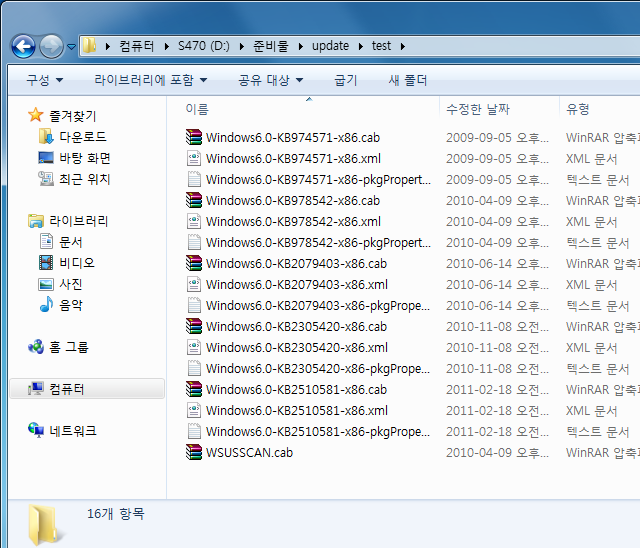
Task: Open the 사진 library
Action: (x=71, y=284)
